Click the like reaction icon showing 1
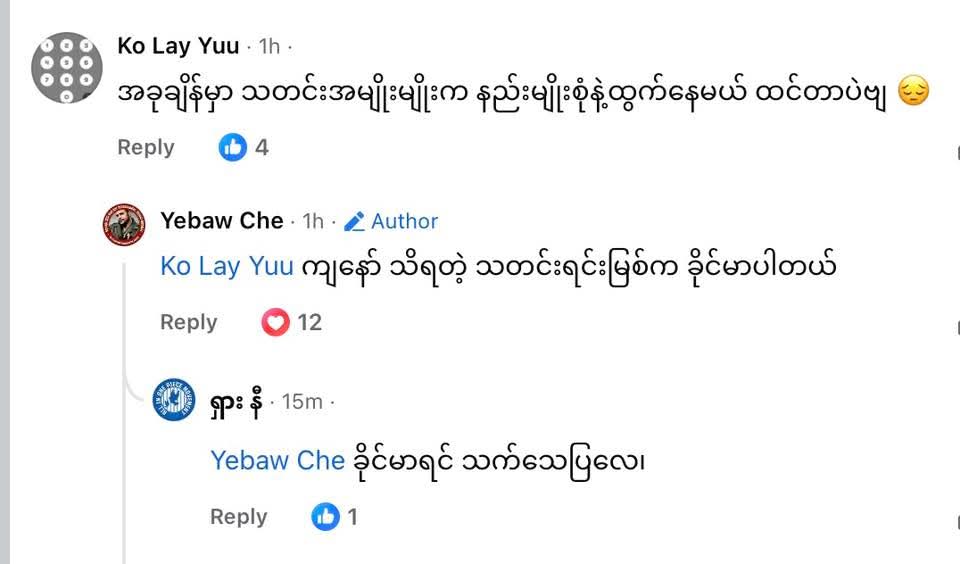This screenshot has width=960, height=564. point(325,516)
